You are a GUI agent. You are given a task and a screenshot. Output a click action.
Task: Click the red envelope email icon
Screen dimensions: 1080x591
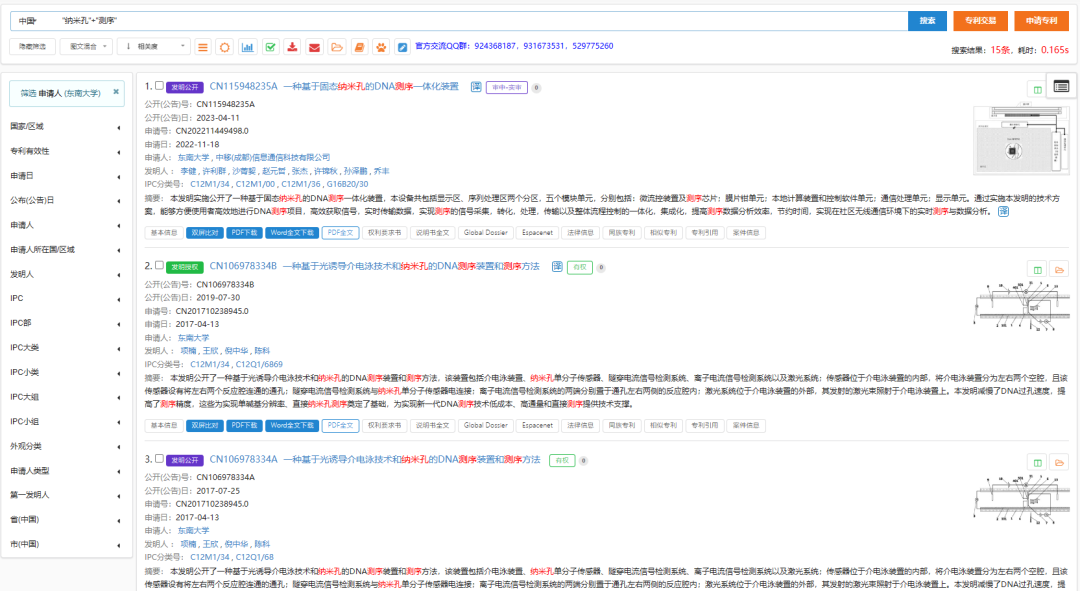(314, 47)
